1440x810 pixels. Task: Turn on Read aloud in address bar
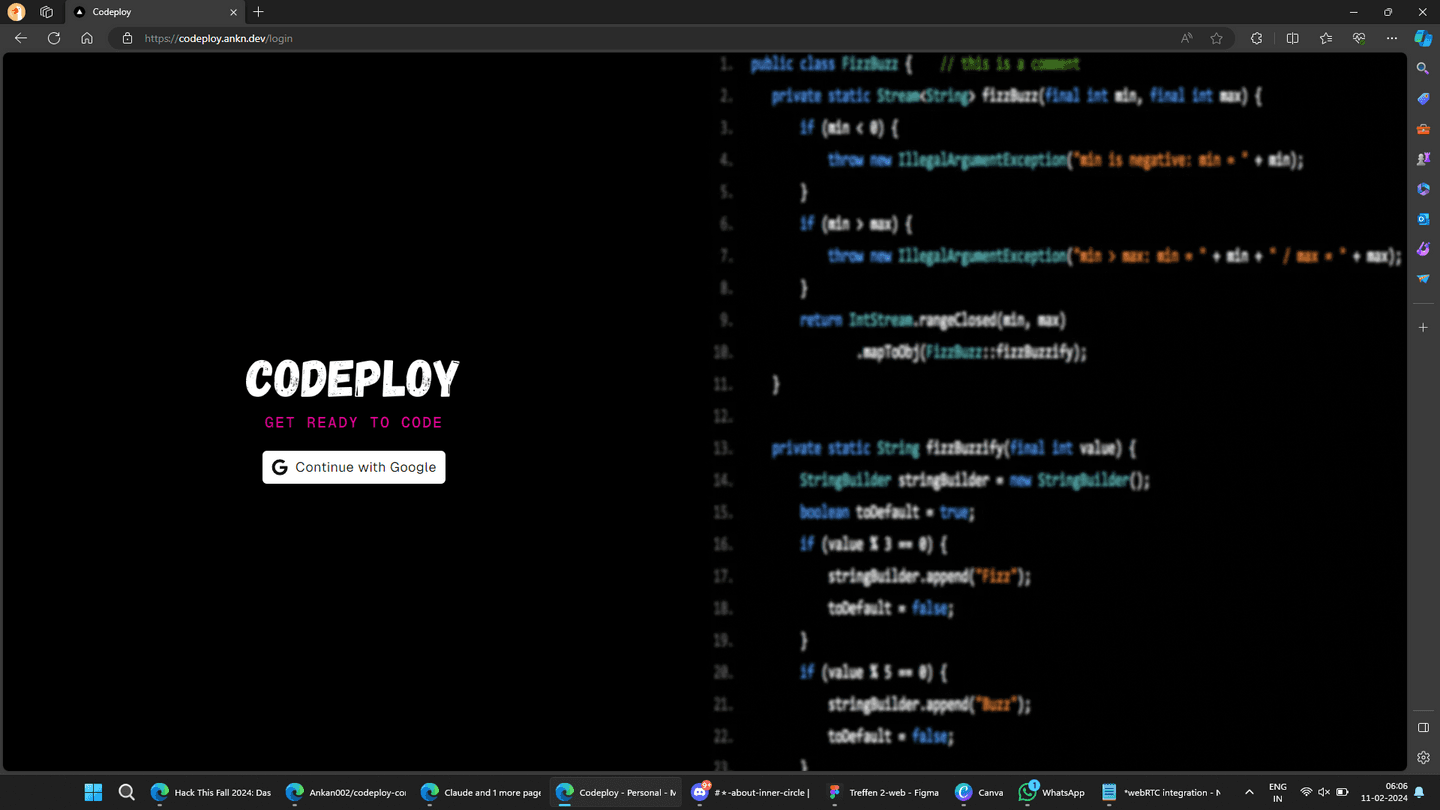click(x=1186, y=38)
